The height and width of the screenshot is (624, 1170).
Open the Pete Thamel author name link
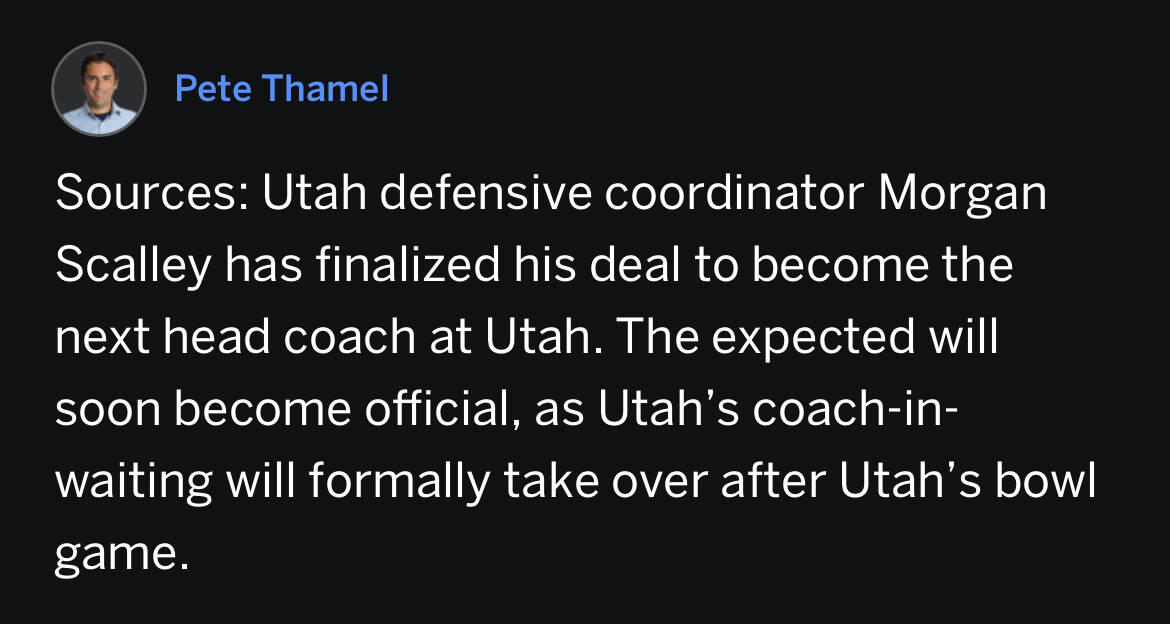[281, 89]
